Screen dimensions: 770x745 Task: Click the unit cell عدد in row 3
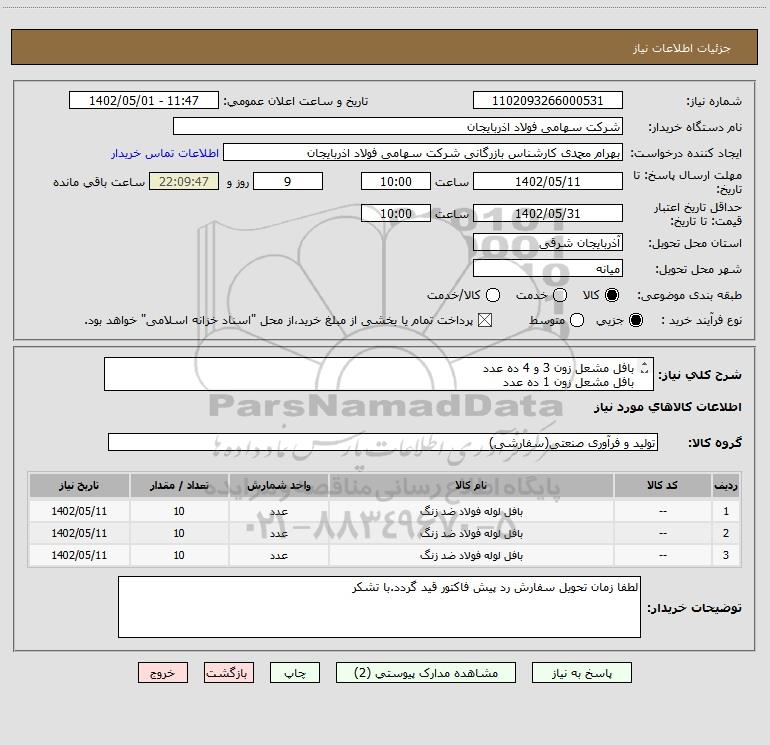point(278,555)
